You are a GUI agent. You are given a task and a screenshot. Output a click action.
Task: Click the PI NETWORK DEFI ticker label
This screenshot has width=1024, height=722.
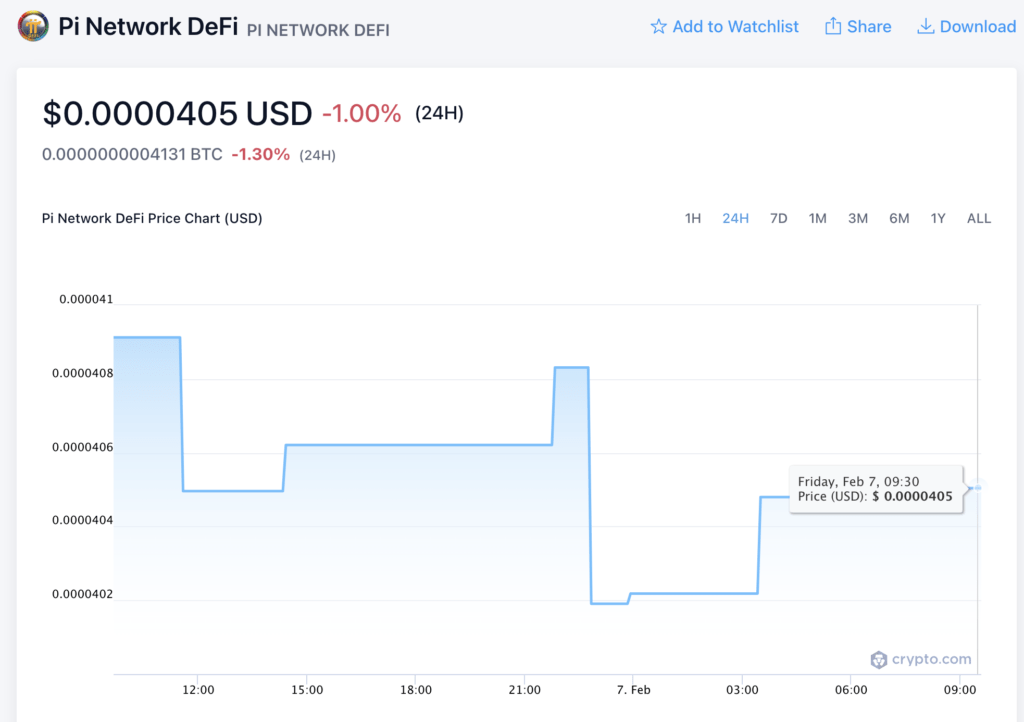pos(318,30)
